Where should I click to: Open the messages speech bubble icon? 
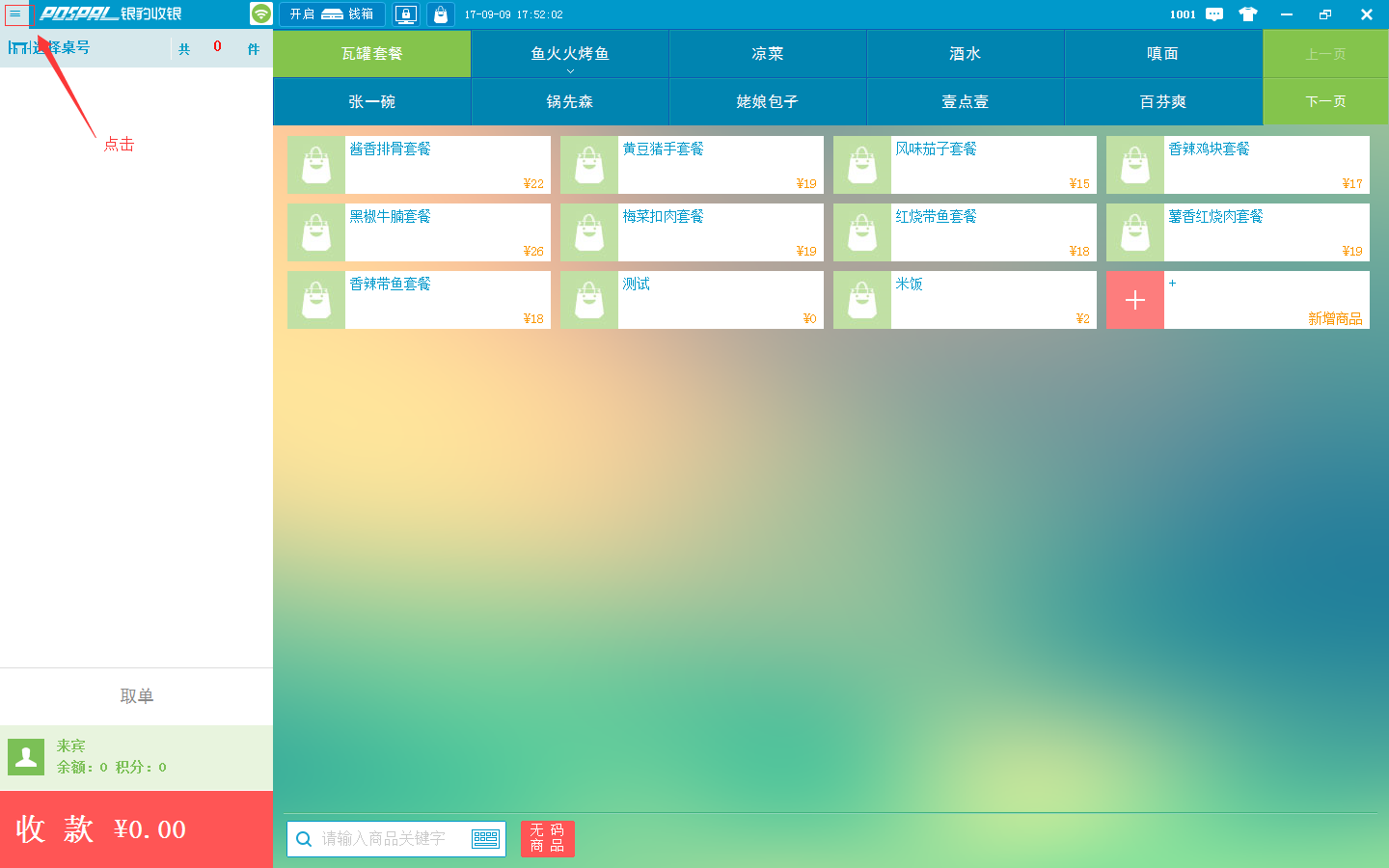1214,14
